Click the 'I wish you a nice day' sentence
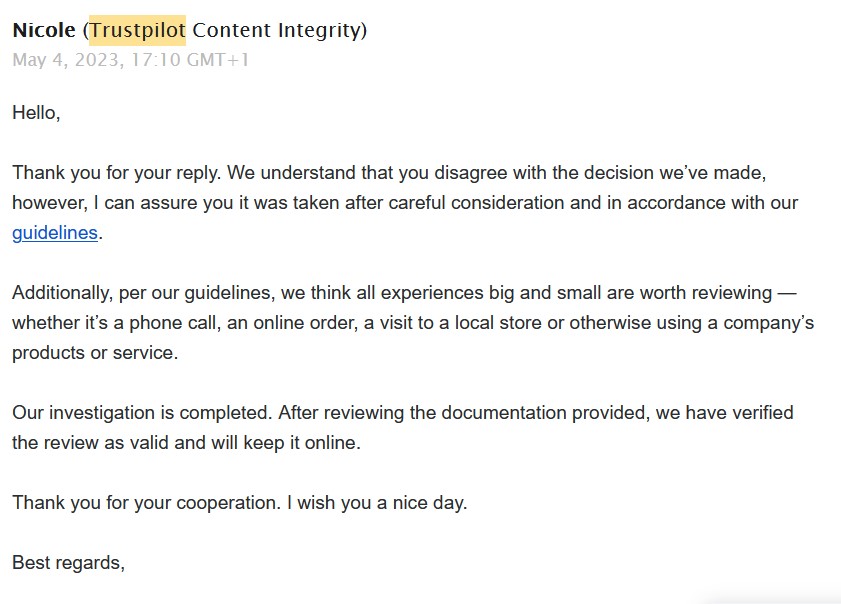Viewport: 841px width, 604px height. tap(377, 503)
